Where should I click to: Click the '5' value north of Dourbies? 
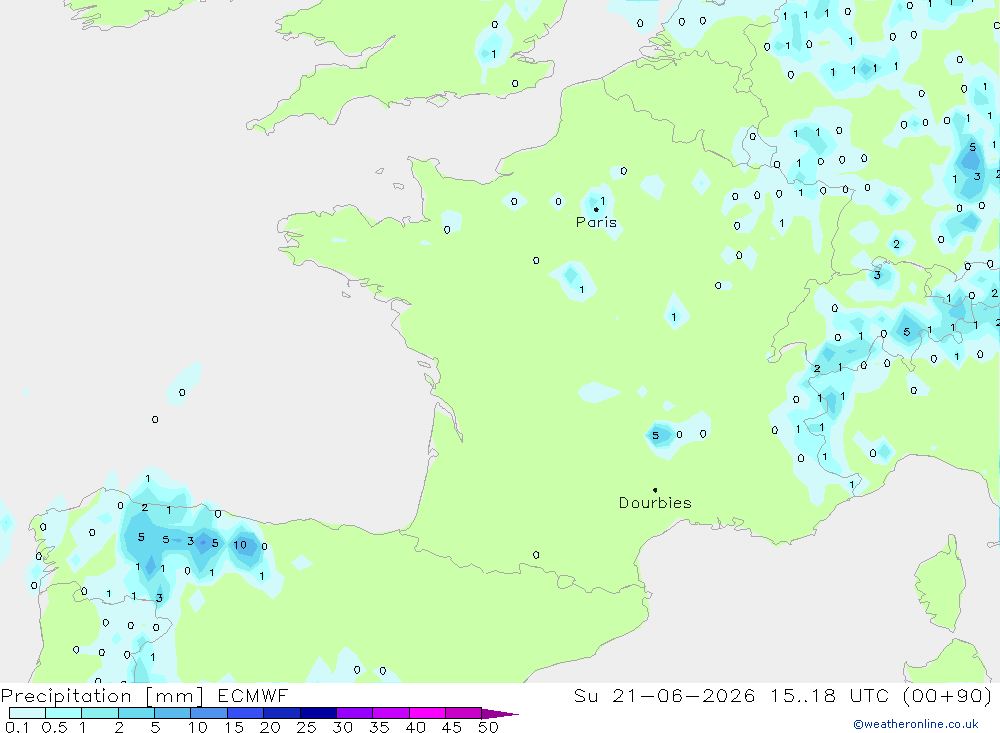tap(655, 436)
